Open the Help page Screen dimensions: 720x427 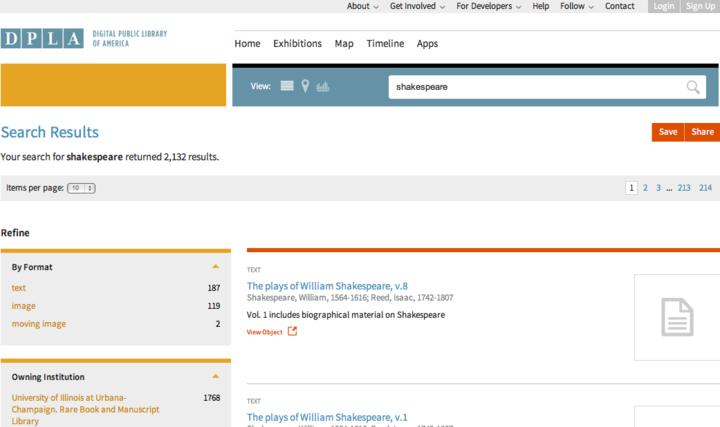tap(540, 6)
